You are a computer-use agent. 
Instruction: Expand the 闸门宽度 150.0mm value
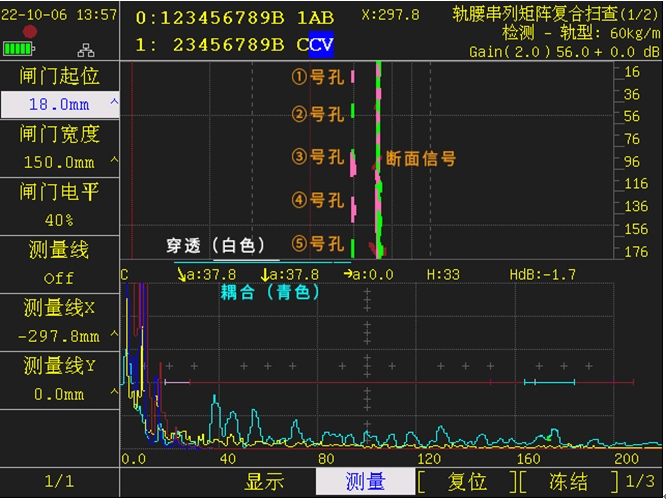(59, 161)
